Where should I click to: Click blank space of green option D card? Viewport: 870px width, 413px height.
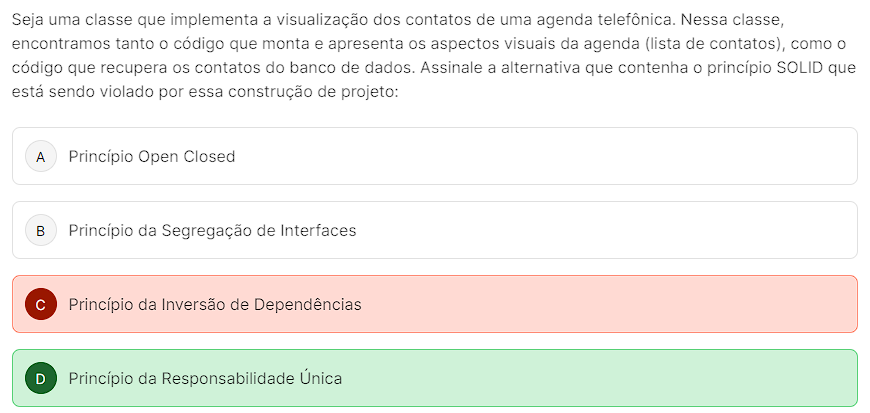click(x=599, y=378)
